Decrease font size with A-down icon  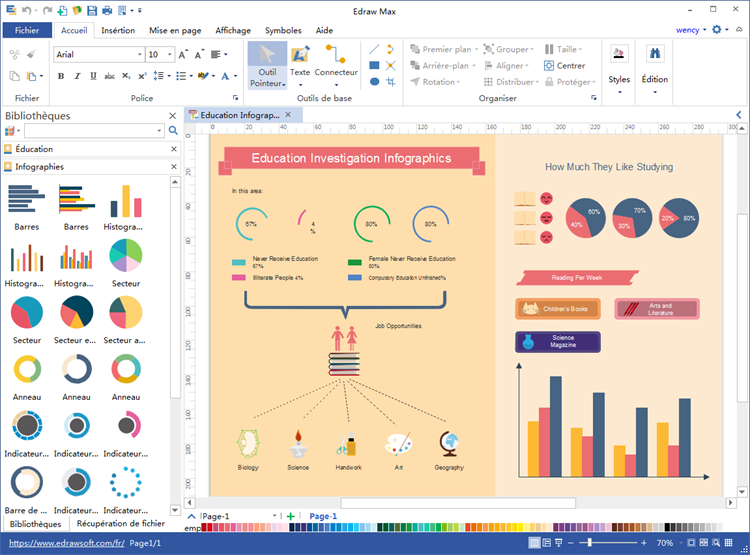199,55
